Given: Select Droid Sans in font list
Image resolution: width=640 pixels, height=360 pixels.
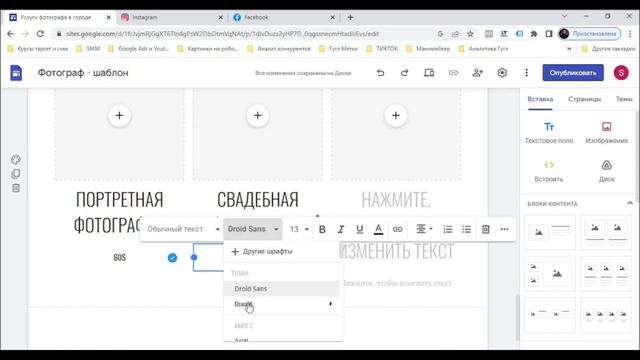Looking at the screenshot, I should click(282, 289).
